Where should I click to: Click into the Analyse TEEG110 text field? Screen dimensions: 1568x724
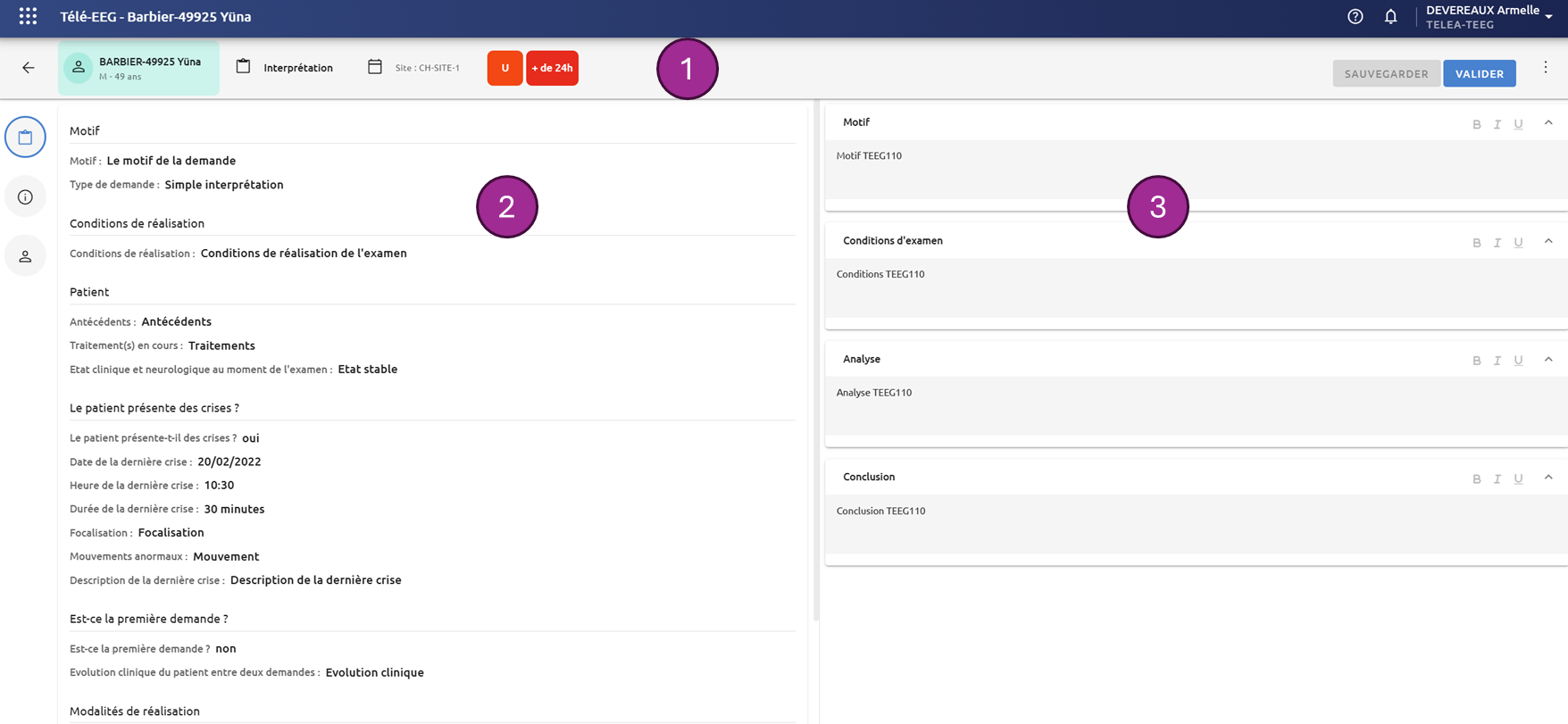1197,406
